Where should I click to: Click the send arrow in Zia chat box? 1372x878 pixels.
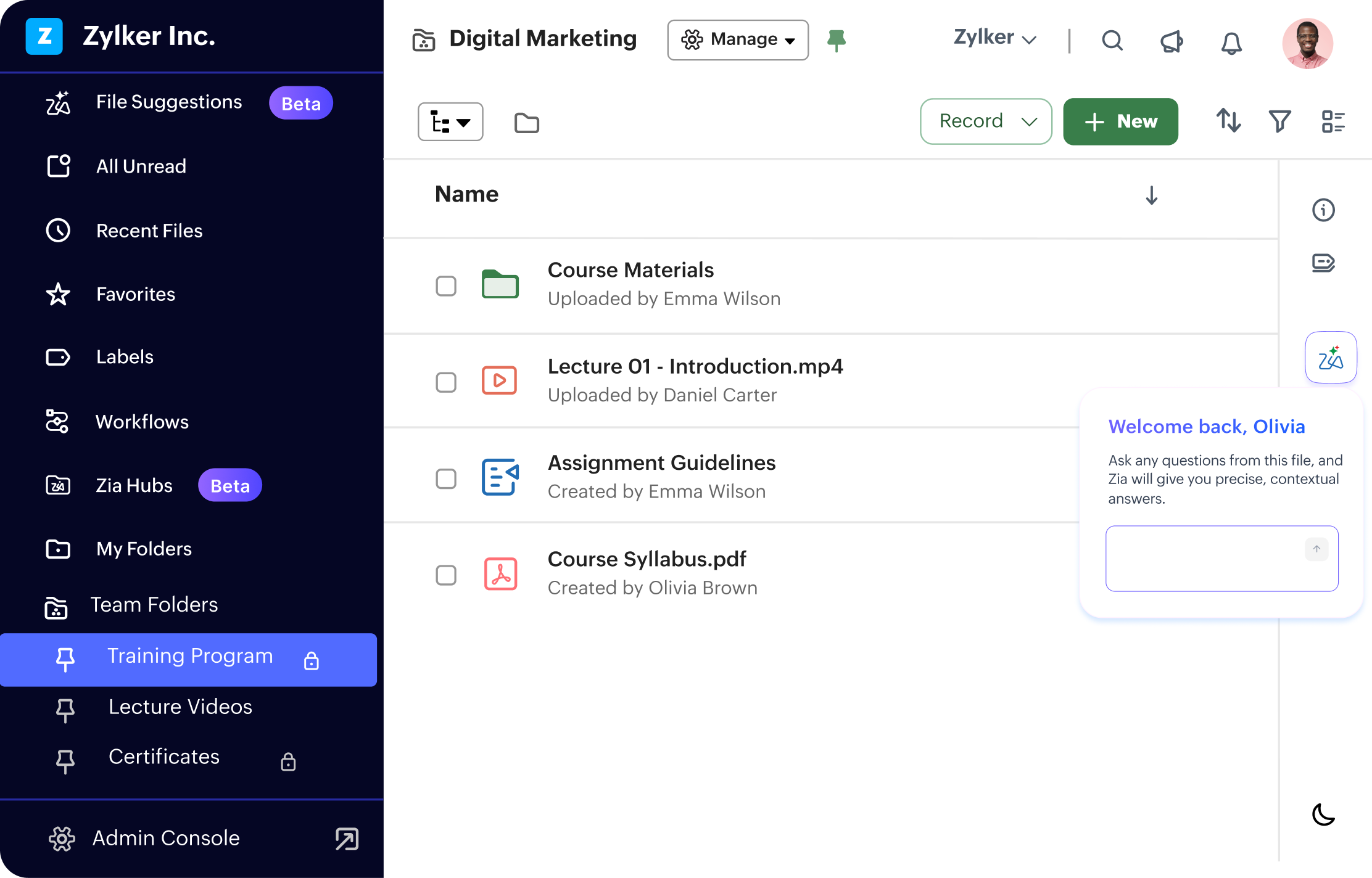1316,549
